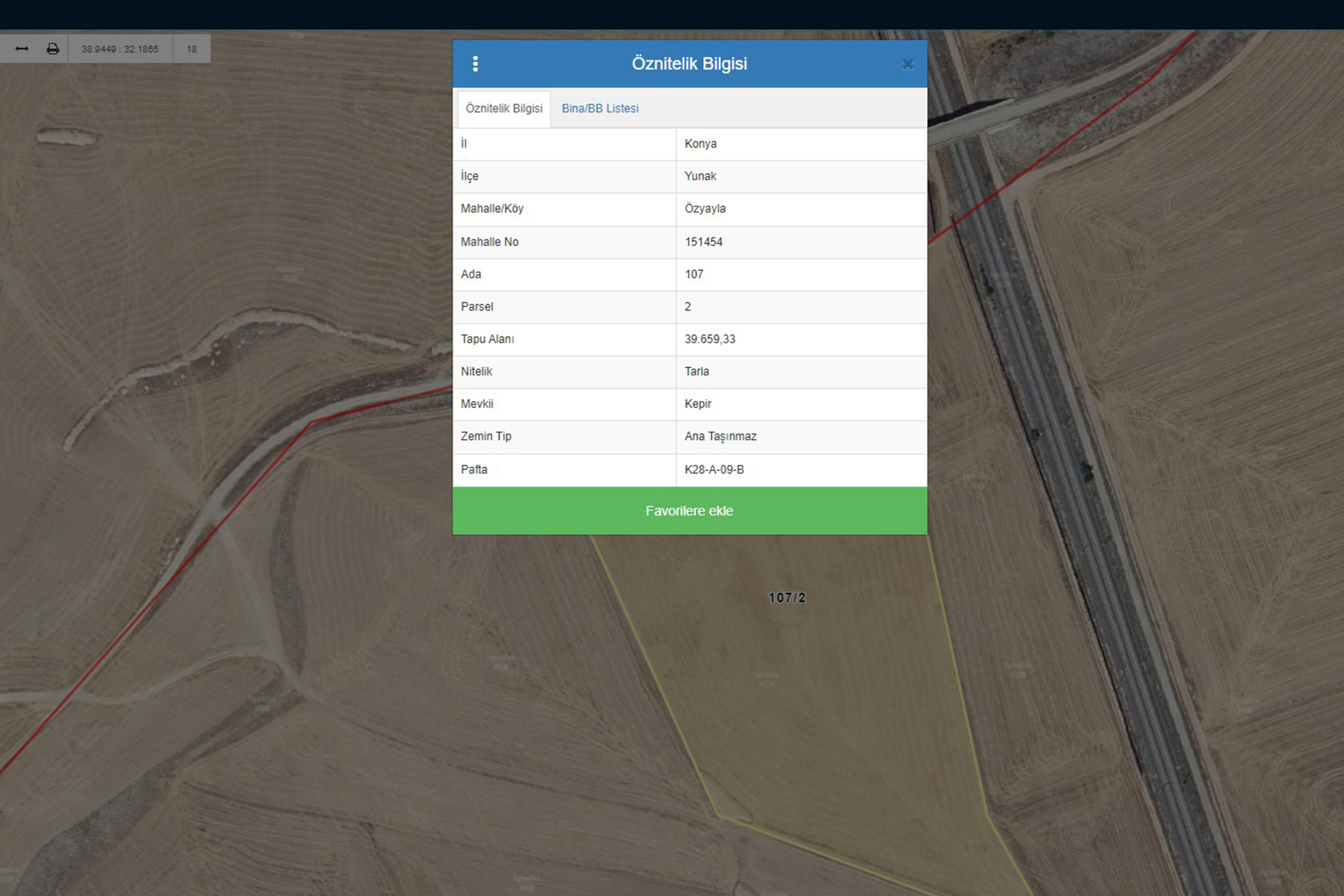Click the 107/2 parcel label on map

787,598
